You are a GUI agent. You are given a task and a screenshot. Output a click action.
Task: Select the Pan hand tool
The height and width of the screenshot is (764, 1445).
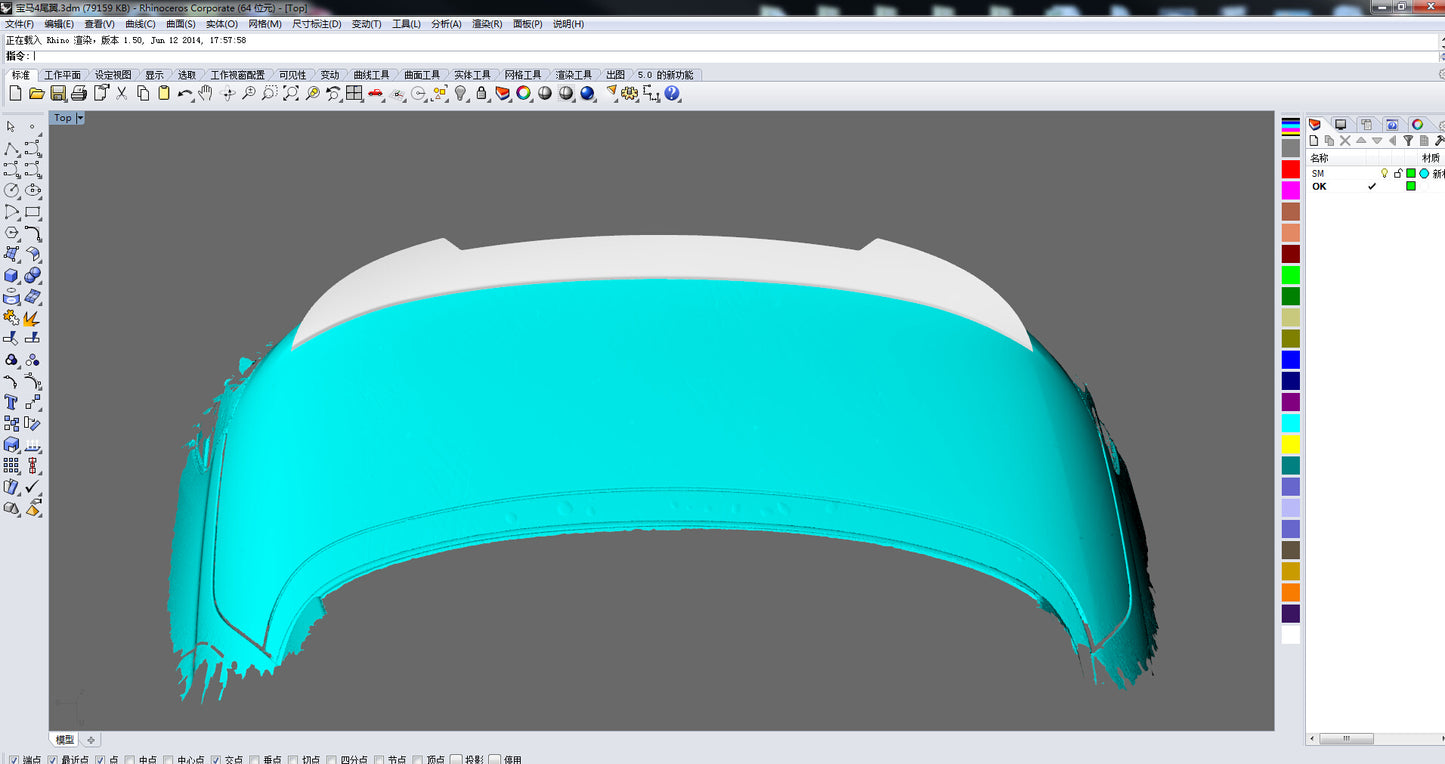pyautogui.click(x=206, y=93)
